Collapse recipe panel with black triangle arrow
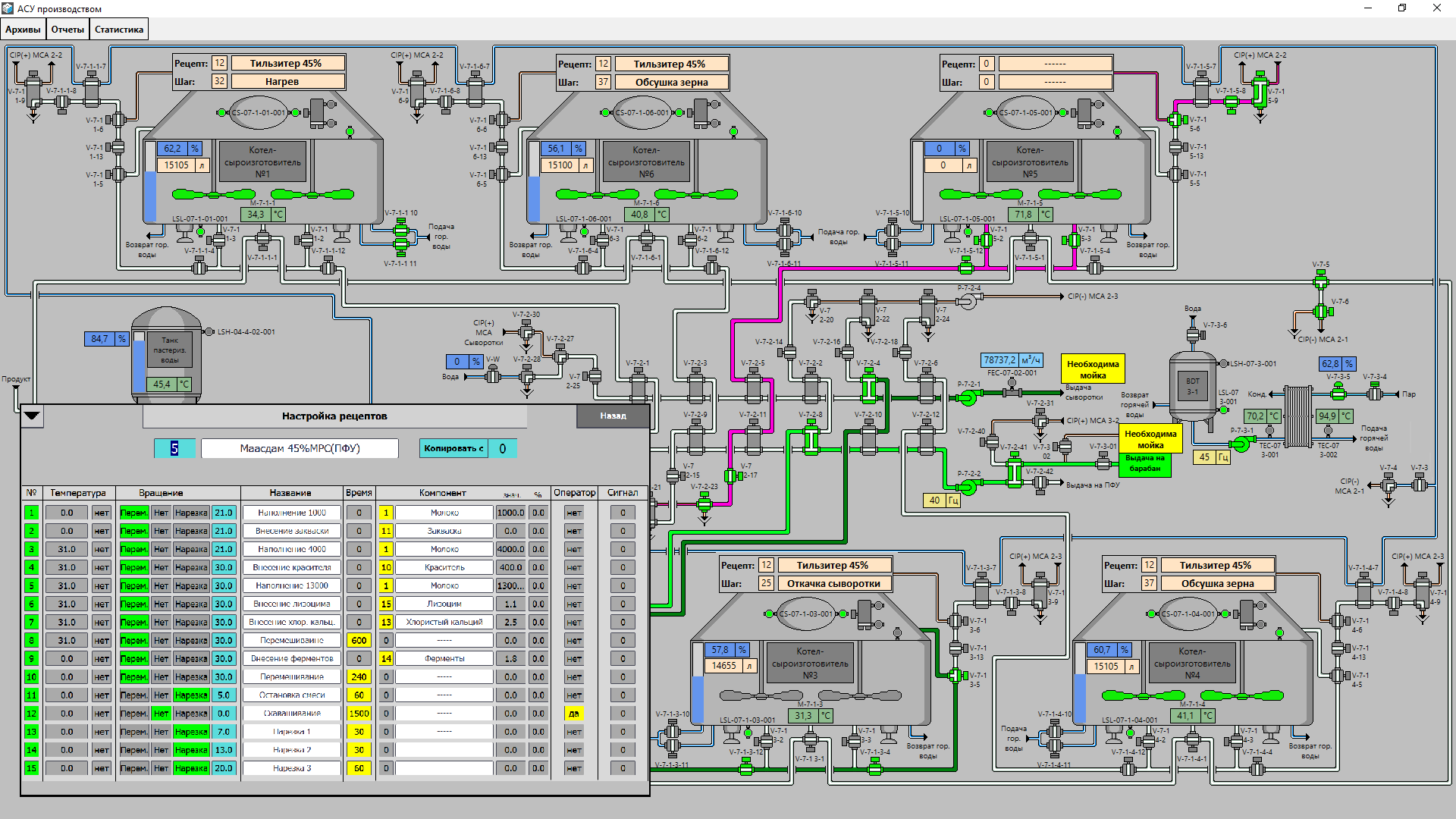This screenshot has width=1456, height=819. pyautogui.click(x=32, y=415)
